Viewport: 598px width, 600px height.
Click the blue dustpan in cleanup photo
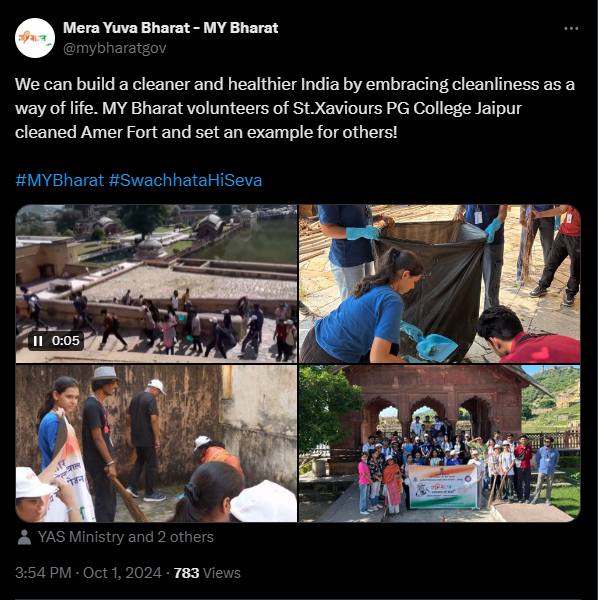[437, 346]
